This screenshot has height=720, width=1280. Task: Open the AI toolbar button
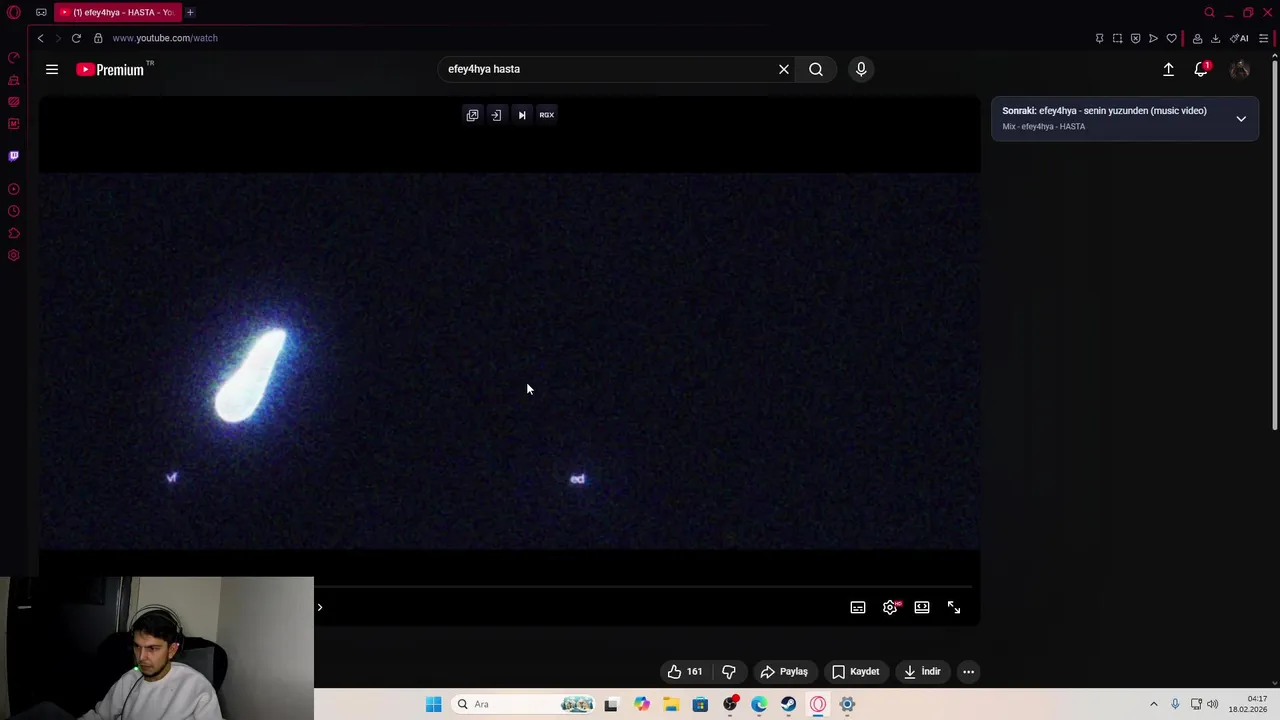pyautogui.click(x=1239, y=38)
